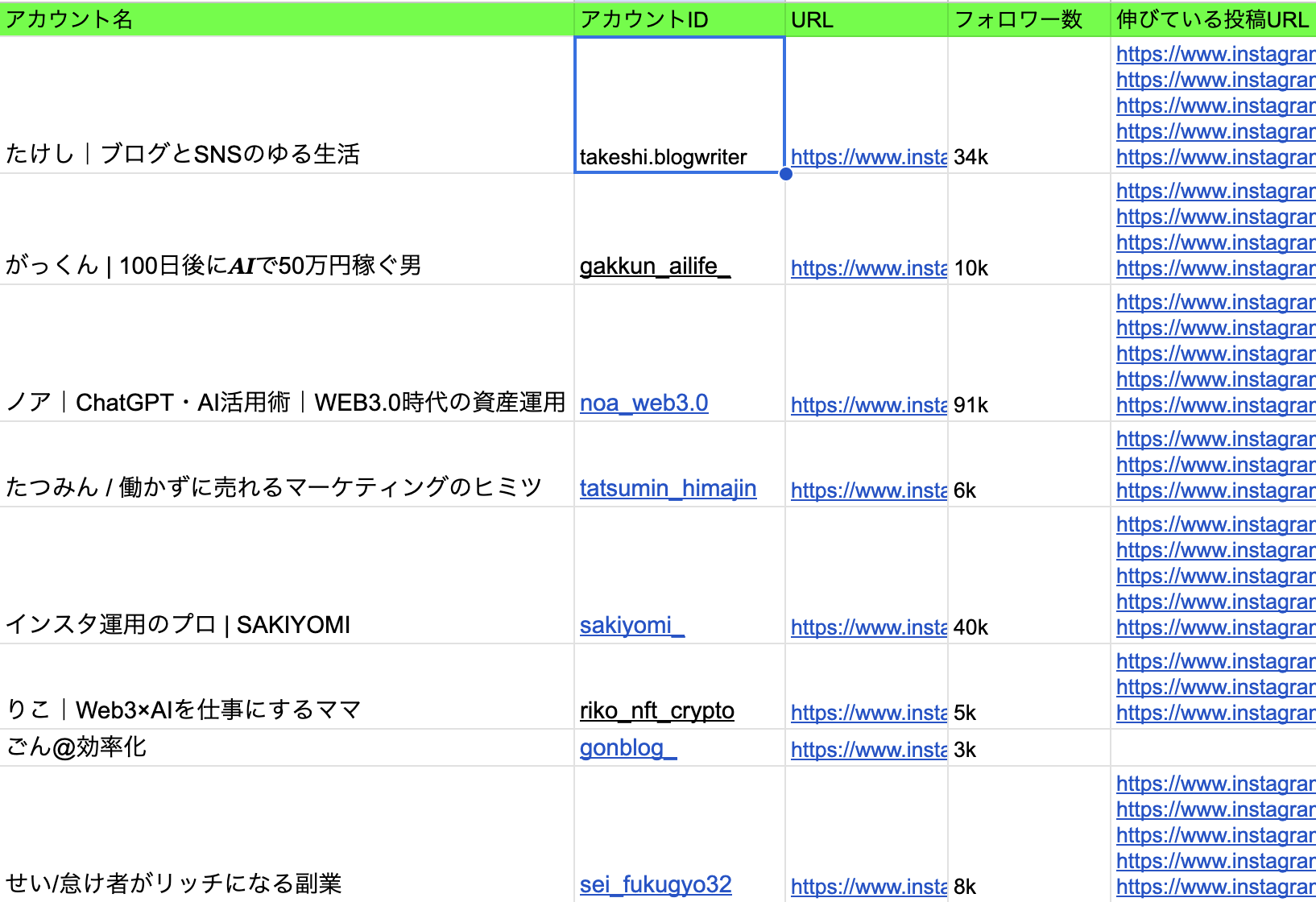Open the first post link in the noa_web3.0 row
Image resolution: width=1316 pixels, height=902 pixels.
[x=1215, y=302]
